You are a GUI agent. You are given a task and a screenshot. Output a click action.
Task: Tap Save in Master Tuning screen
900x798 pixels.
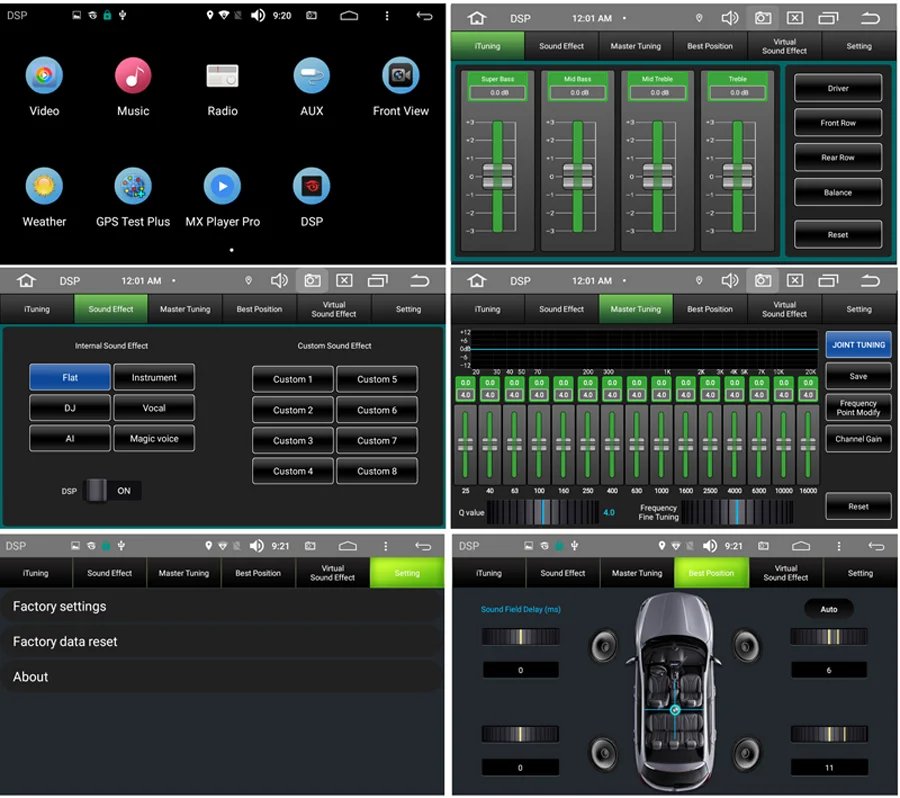[x=858, y=377]
